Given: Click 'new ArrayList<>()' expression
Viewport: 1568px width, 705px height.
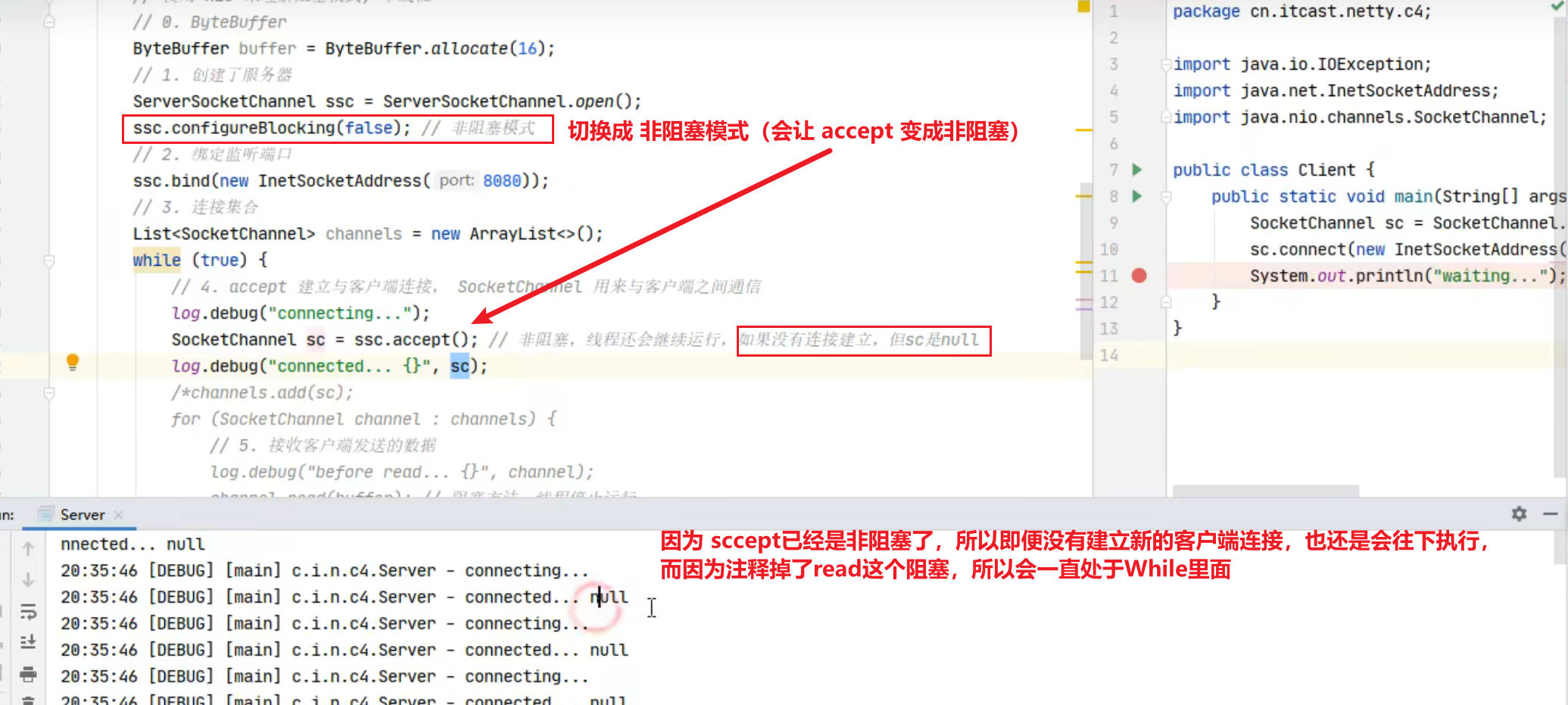Looking at the screenshot, I should coord(512,234).
